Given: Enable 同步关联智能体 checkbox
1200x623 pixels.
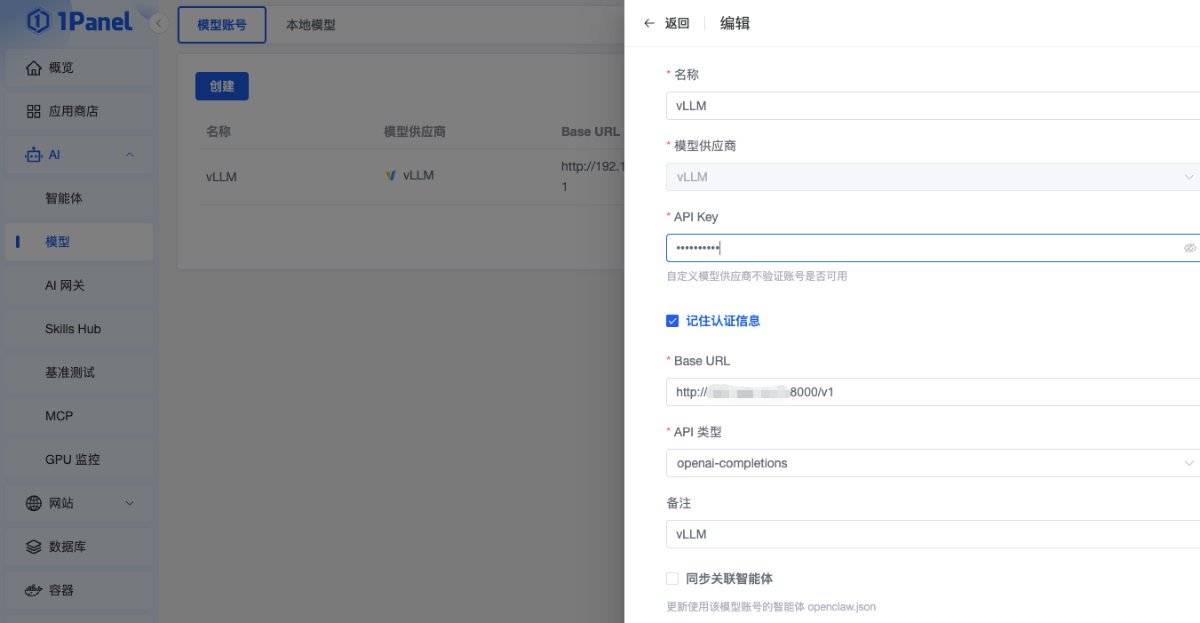Looking at the screenshot, I should 672,578.
